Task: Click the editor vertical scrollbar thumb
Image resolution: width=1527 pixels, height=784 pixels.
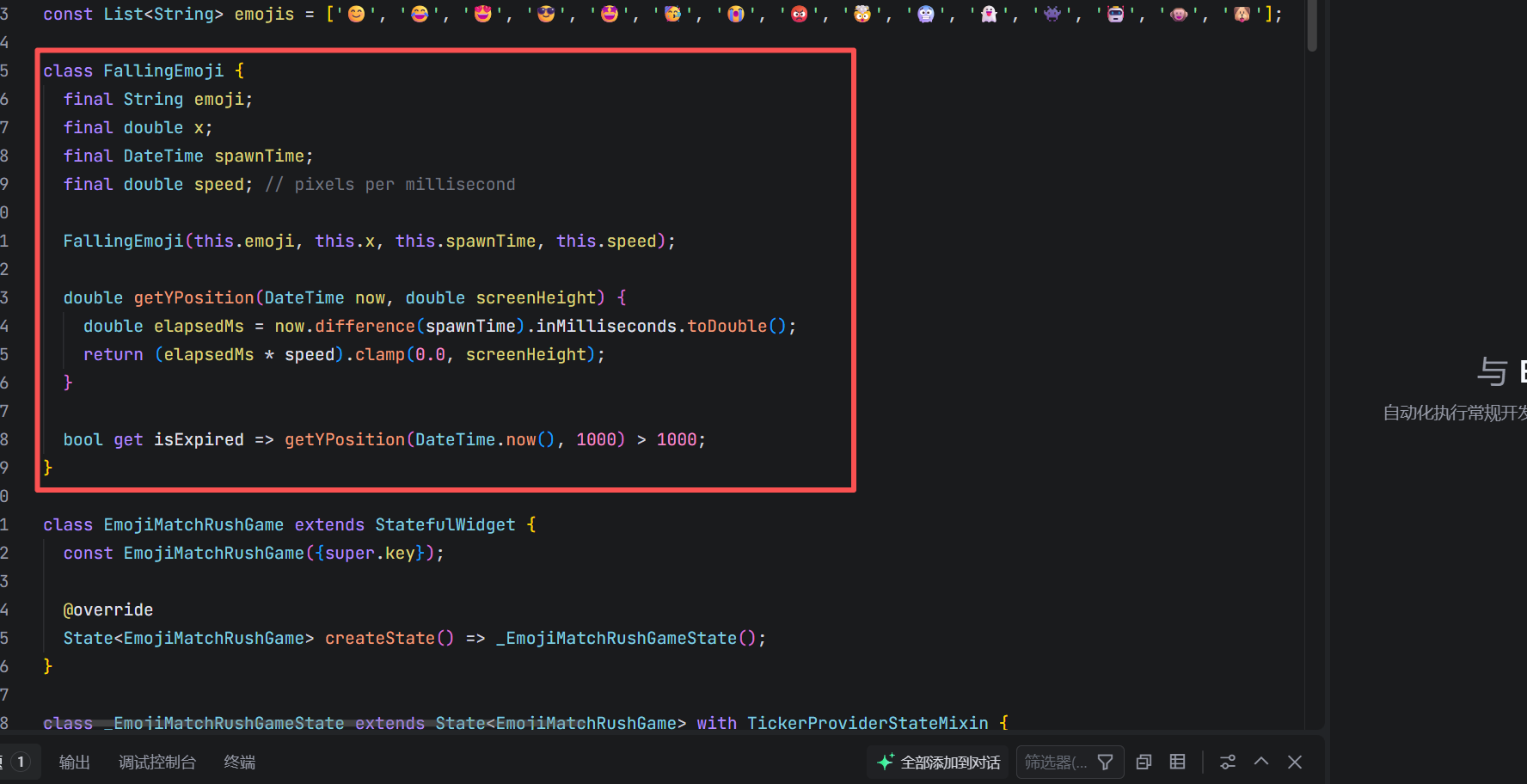Action: pos(1312,24)
